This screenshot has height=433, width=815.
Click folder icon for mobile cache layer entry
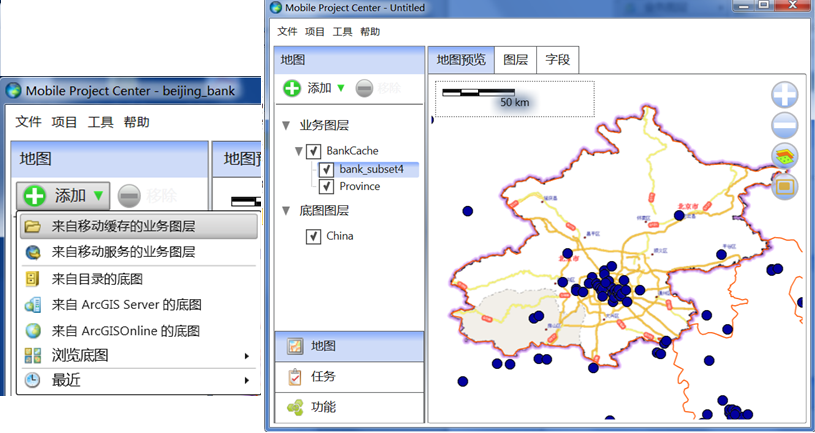33,226
